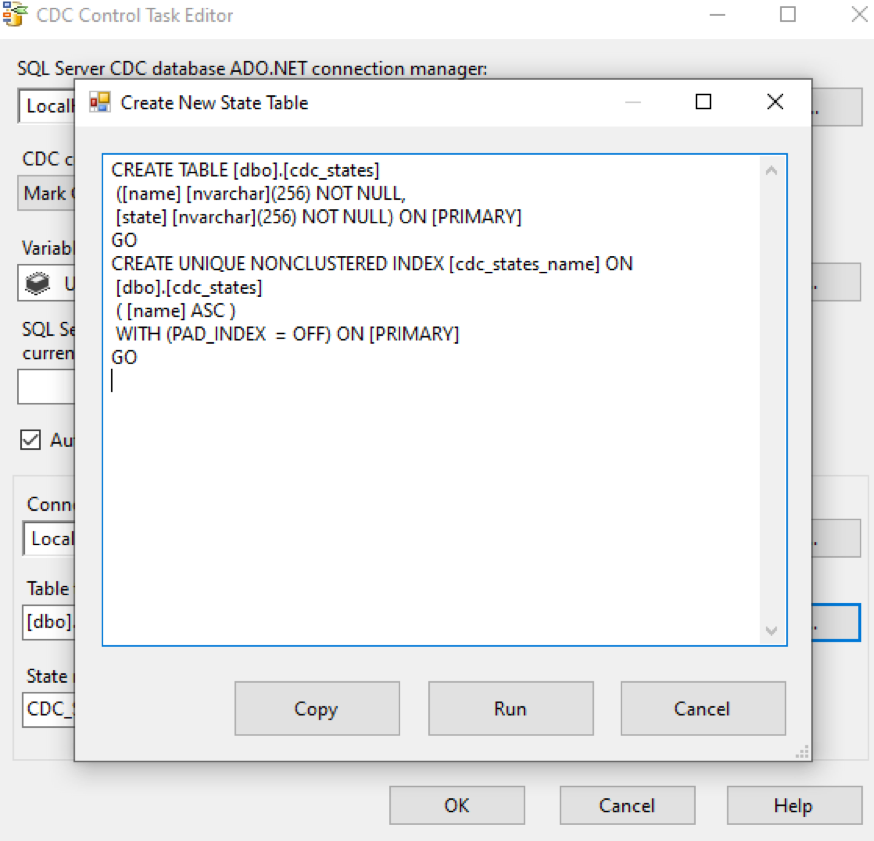Screen dimensions: 874x841
Task: Copy the cdc_states creation script
Action: (x=317, y=708)
